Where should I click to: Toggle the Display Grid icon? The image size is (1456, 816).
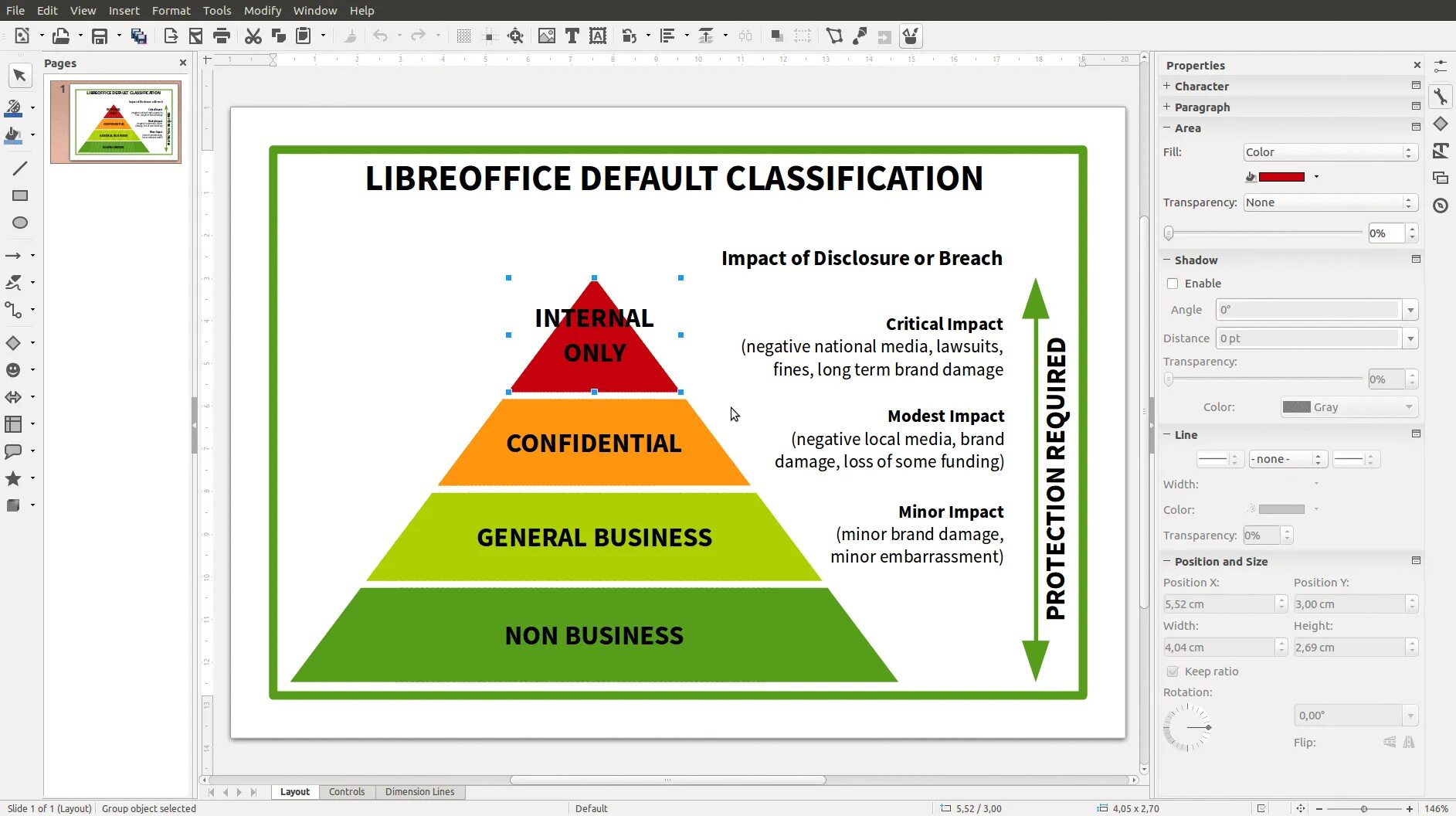pos(463,36)
